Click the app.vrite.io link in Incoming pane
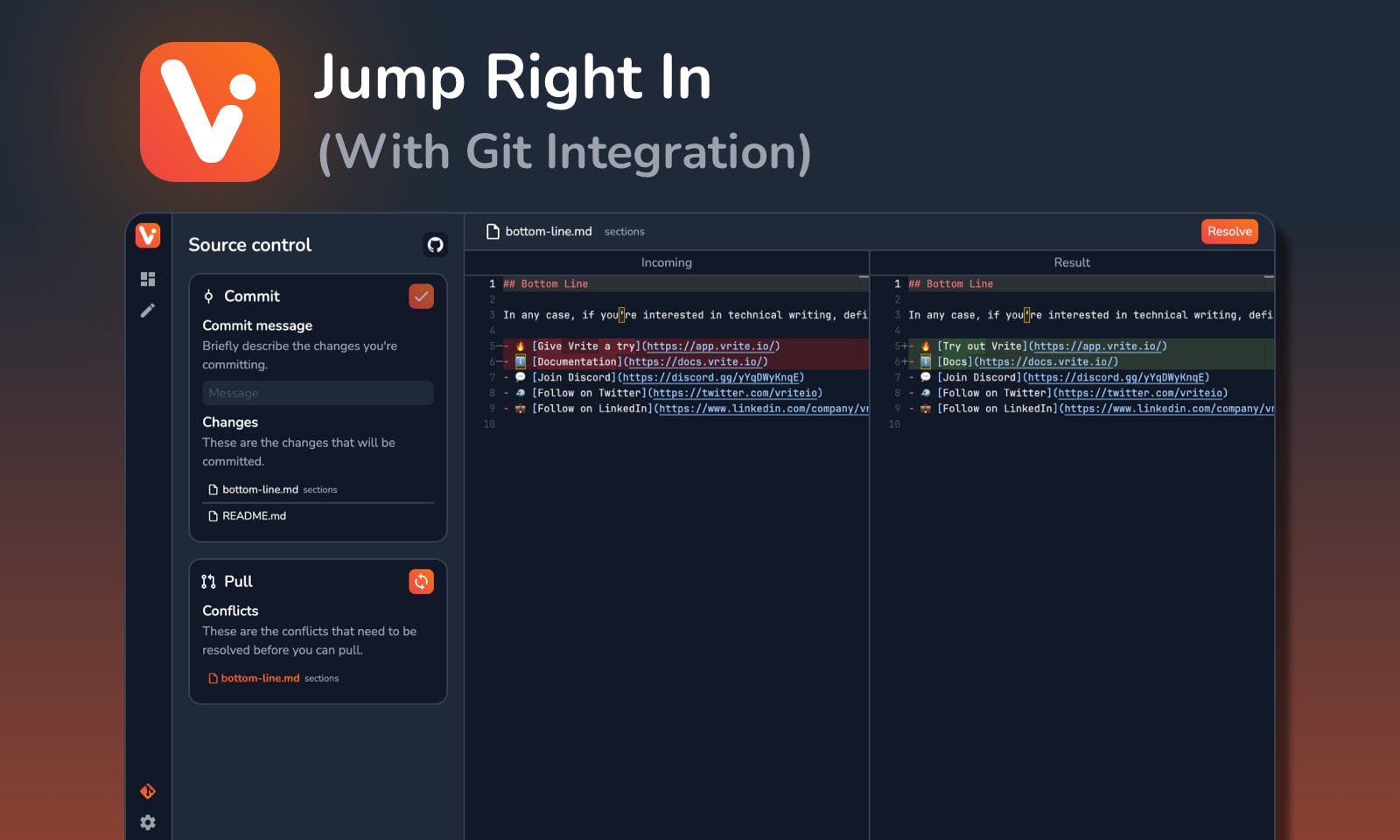The height and width of the screenshot is (840, 1400). point(710,346)
